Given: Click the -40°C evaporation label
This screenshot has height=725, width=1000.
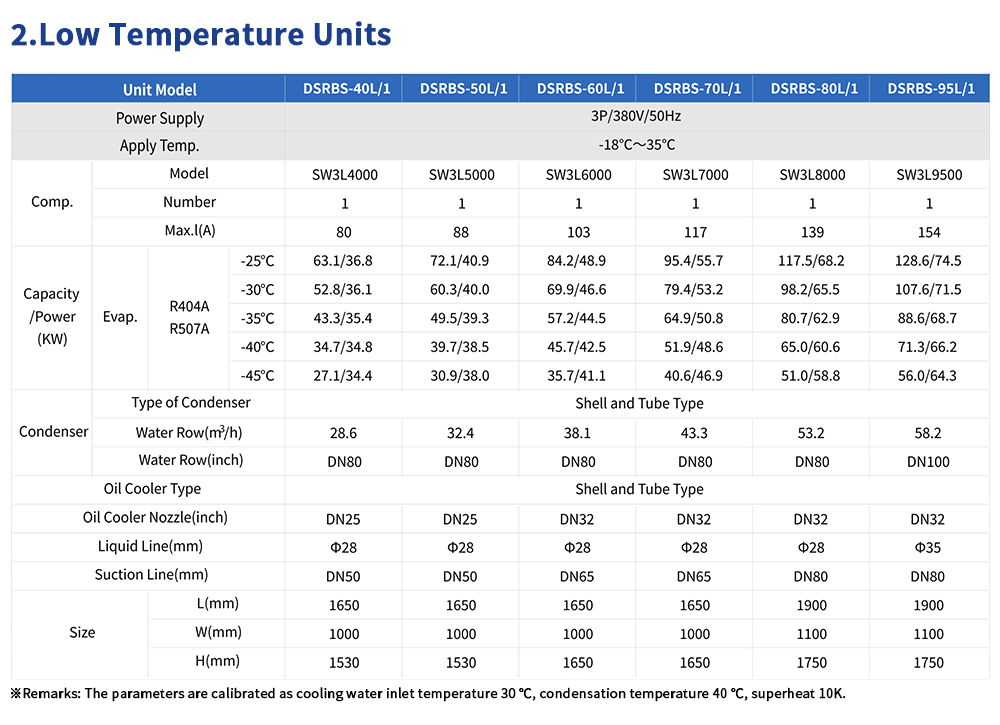Looking at the screenshot, I should click(x=257, y=347).
